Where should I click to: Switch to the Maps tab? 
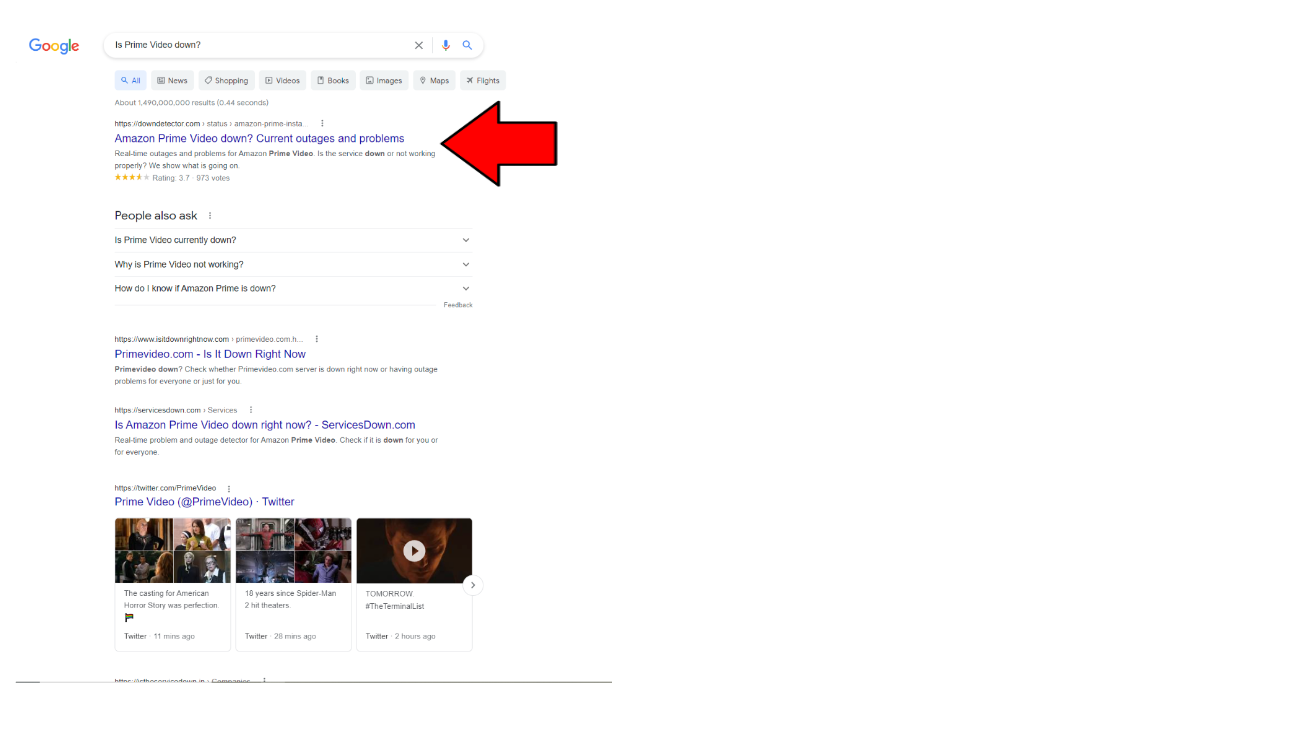(434, 81)
